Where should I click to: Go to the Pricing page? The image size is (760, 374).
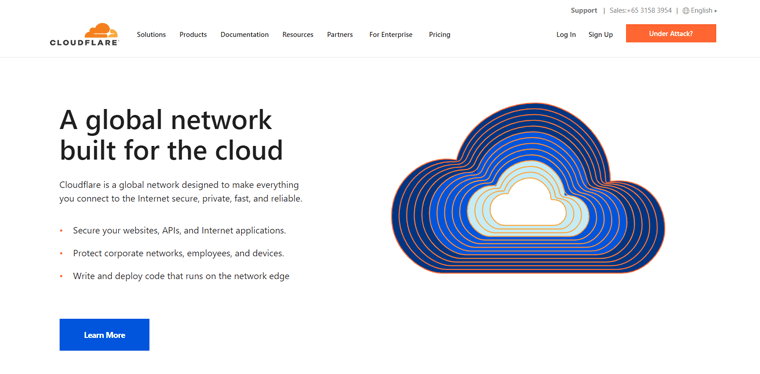click(x=440, y=34)
